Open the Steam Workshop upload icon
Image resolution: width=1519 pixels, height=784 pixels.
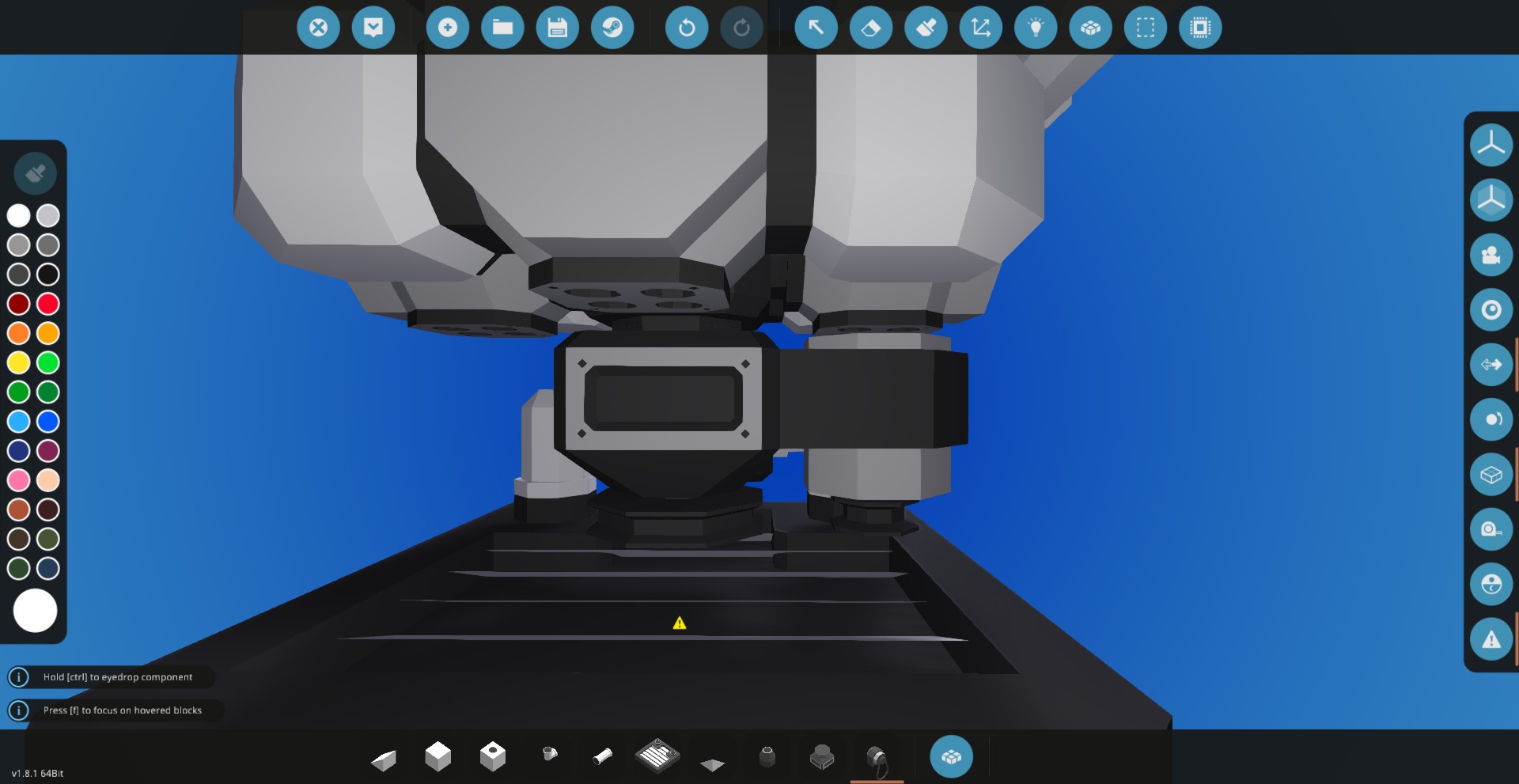612,28
